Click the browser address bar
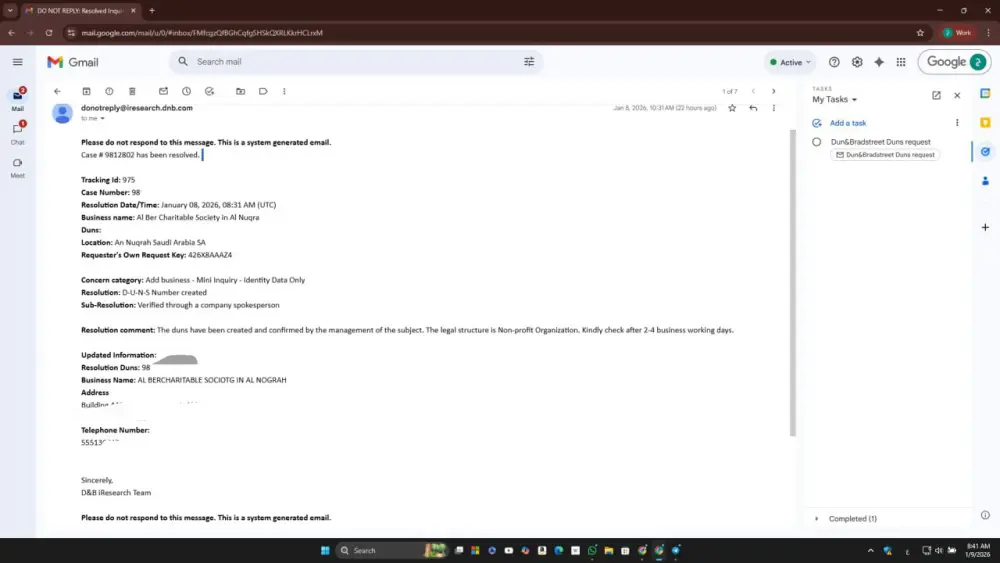Viewport: 1000px width, 563px height. click(491, 33)
